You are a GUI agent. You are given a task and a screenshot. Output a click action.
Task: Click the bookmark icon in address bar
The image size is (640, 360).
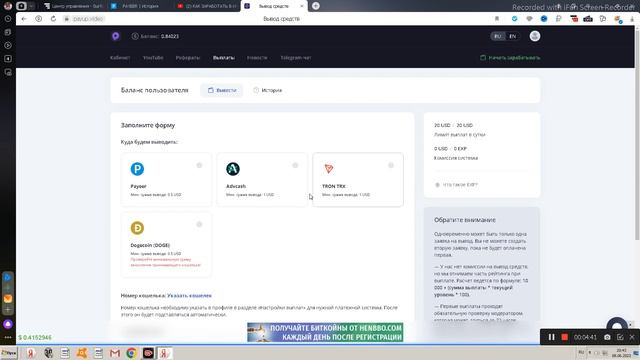[497, 19]
